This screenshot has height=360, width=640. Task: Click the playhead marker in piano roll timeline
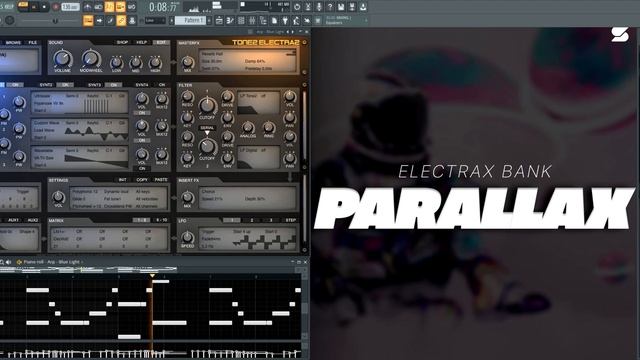click(x=152, y=276)
